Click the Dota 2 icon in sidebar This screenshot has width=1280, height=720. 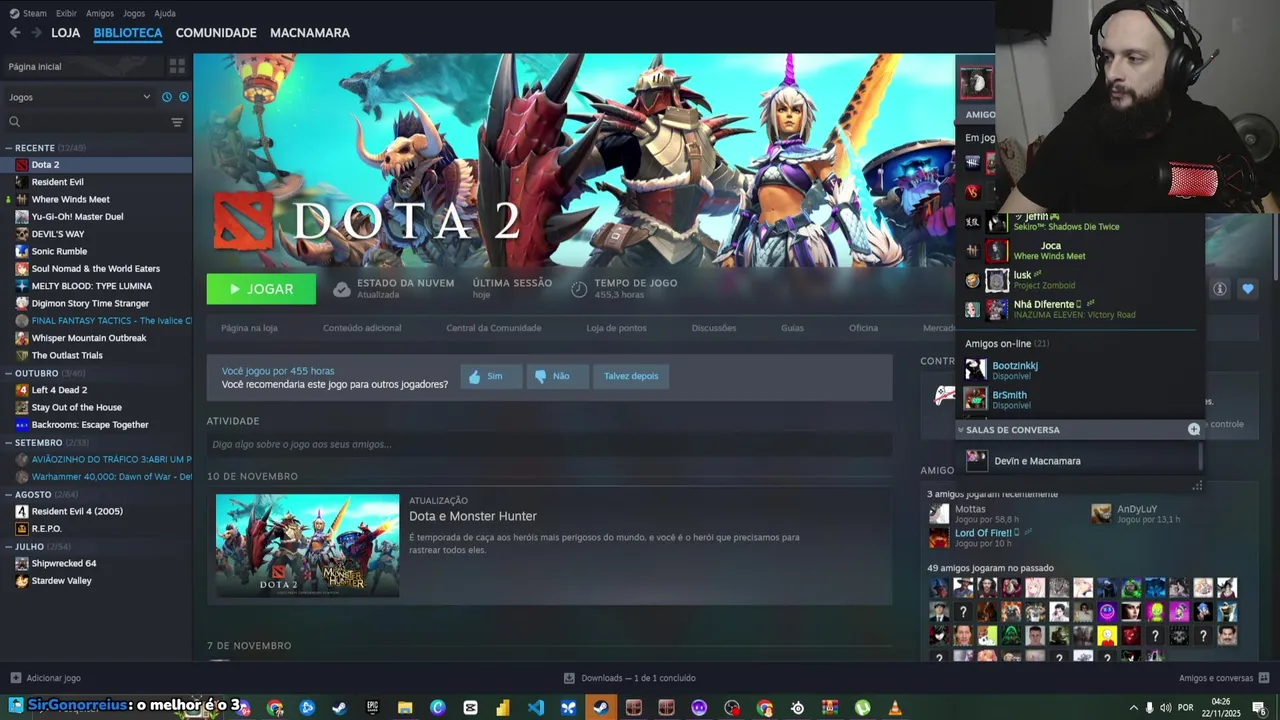pos(21,165)
